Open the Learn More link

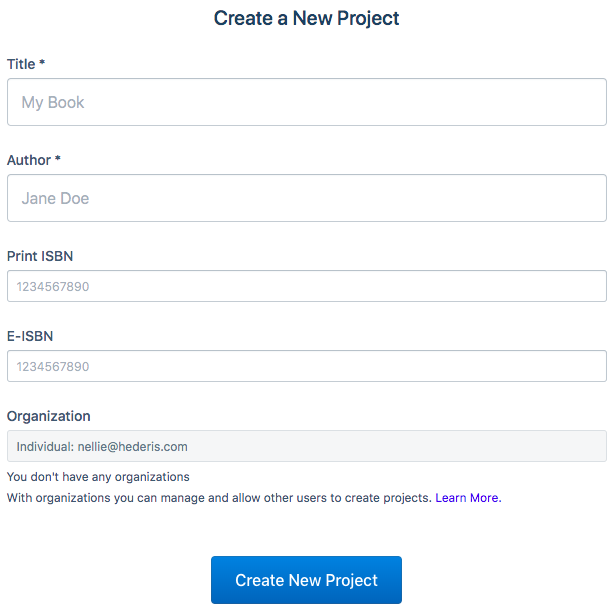[x=468, y=498]
